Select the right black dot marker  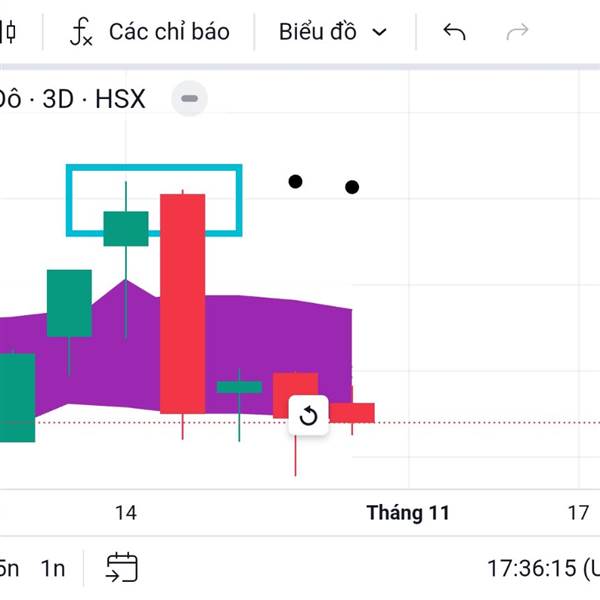pos(352,187)
